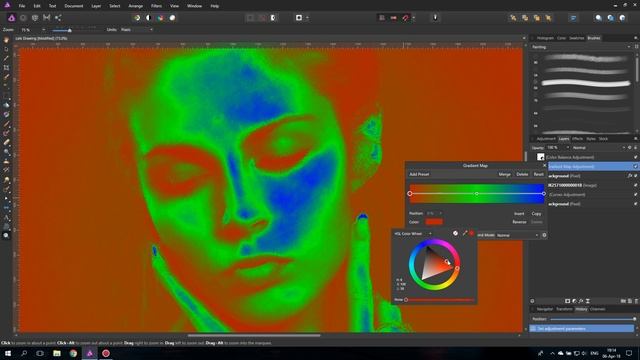
Task: Apply Auto Colors from the toolbar
Action: tap(160, 18)
